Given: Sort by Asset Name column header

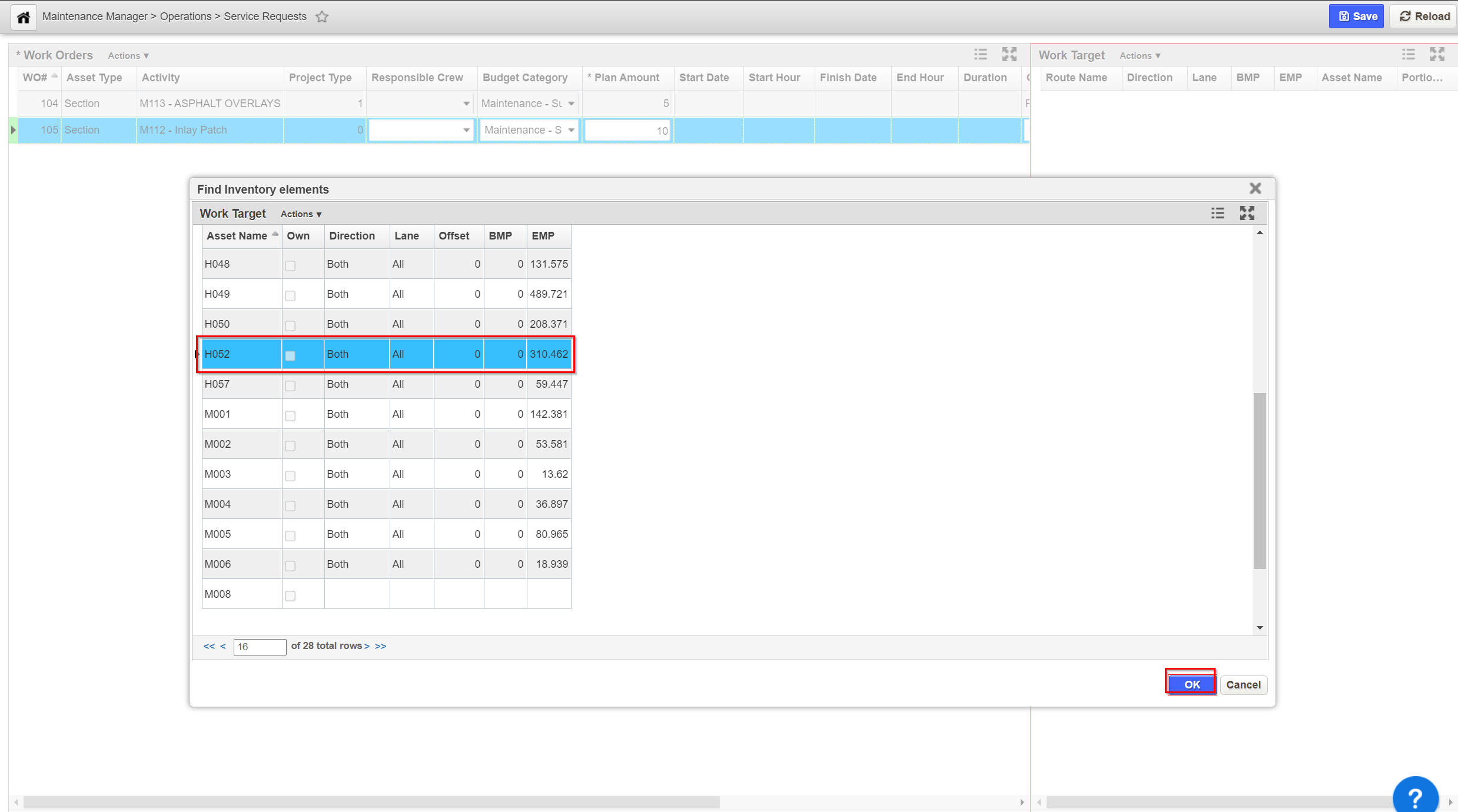Looking at the screenshot, I should (237, 235).
